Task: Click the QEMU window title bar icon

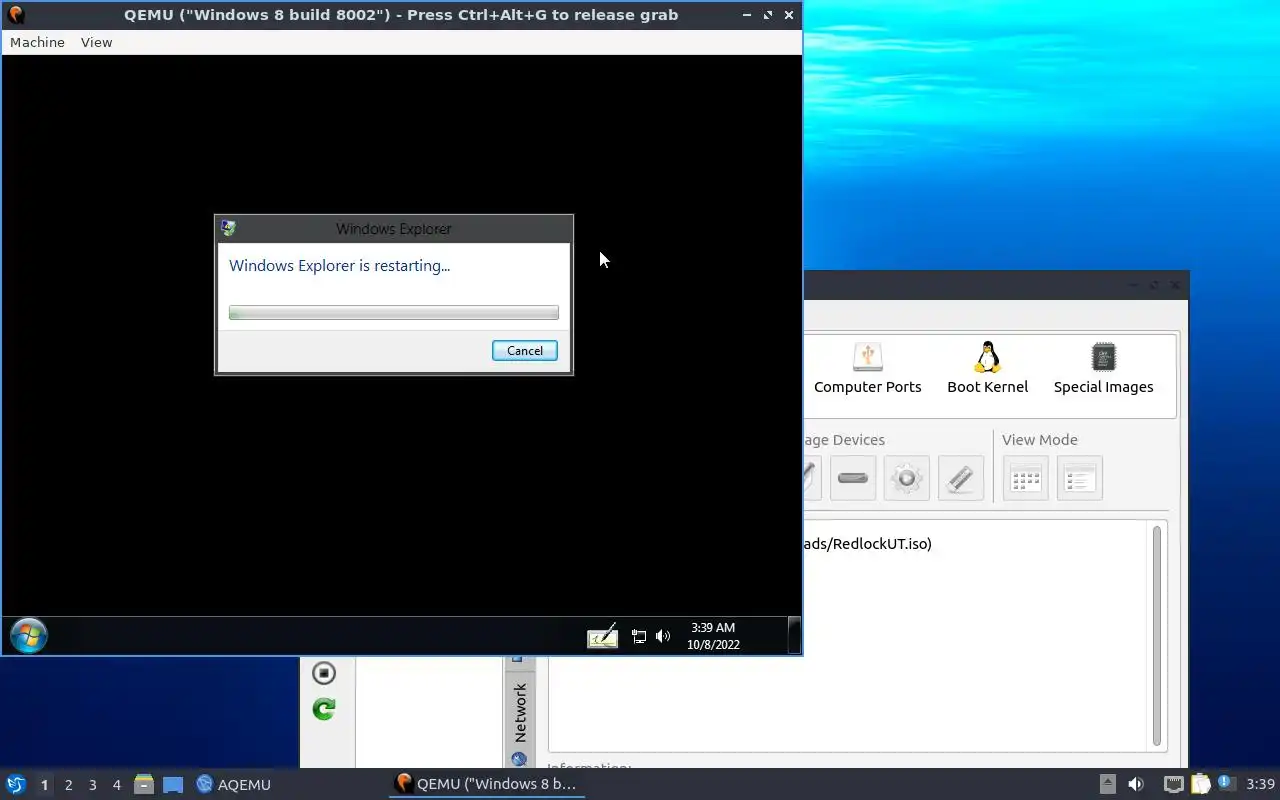Action: pos(16,15)
